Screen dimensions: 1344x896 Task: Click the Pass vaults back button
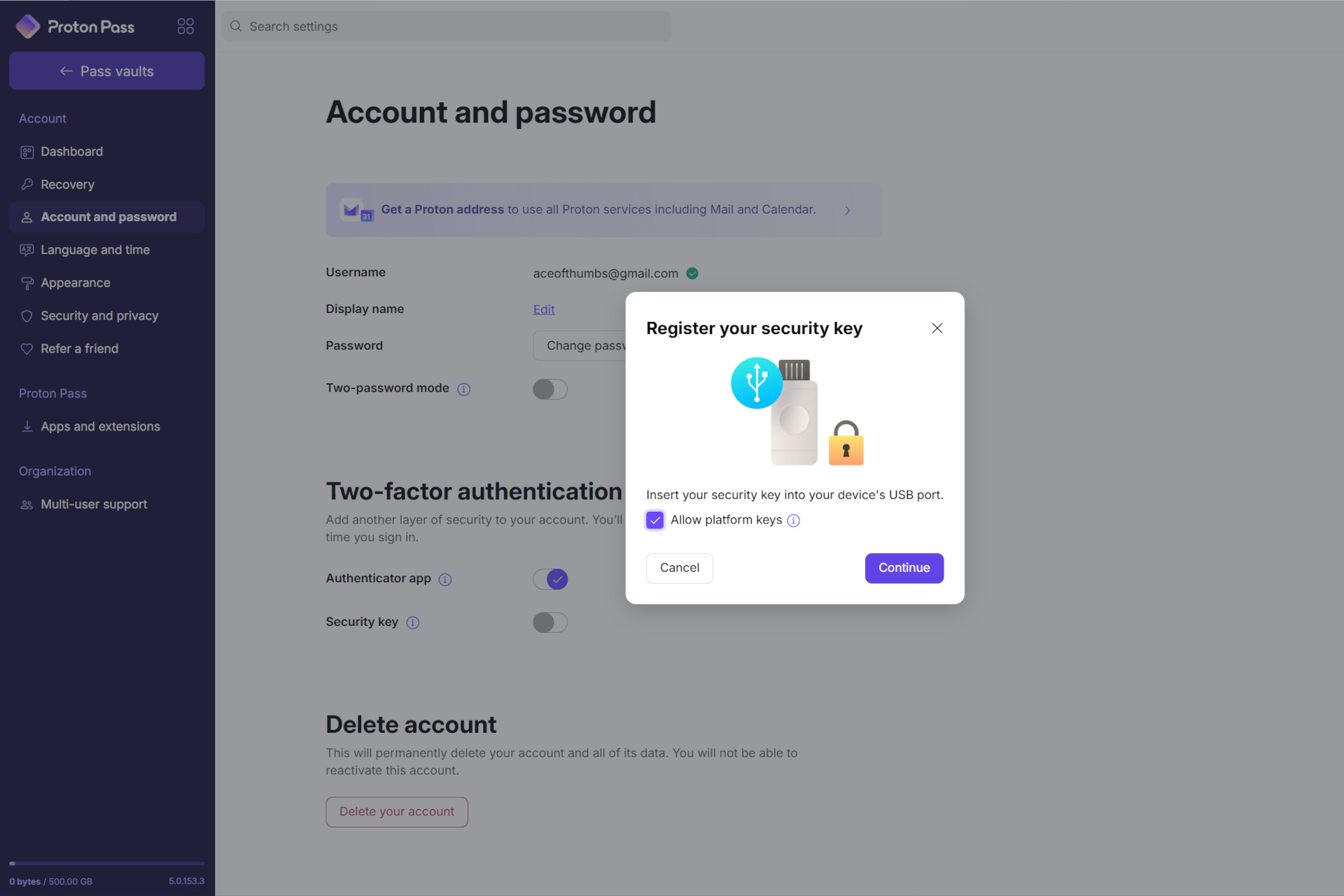click(107, 70)
